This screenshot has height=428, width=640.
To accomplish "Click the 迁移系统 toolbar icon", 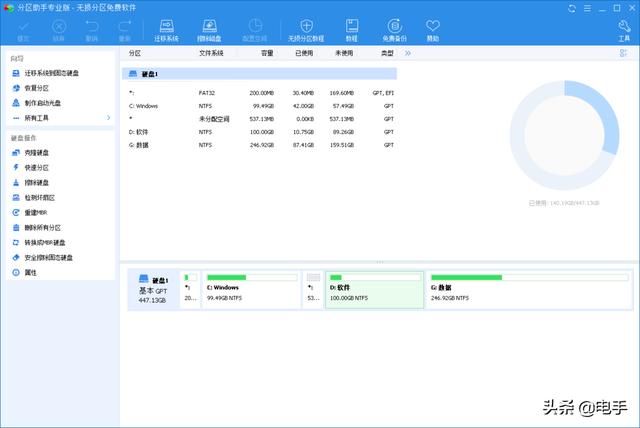I will tap(166, 28).
